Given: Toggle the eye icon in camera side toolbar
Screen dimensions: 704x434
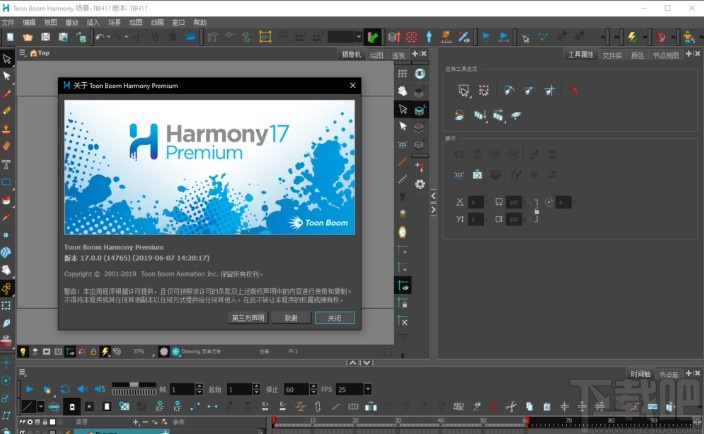Looking at the screenshot, I should click(x=420, y=74).
